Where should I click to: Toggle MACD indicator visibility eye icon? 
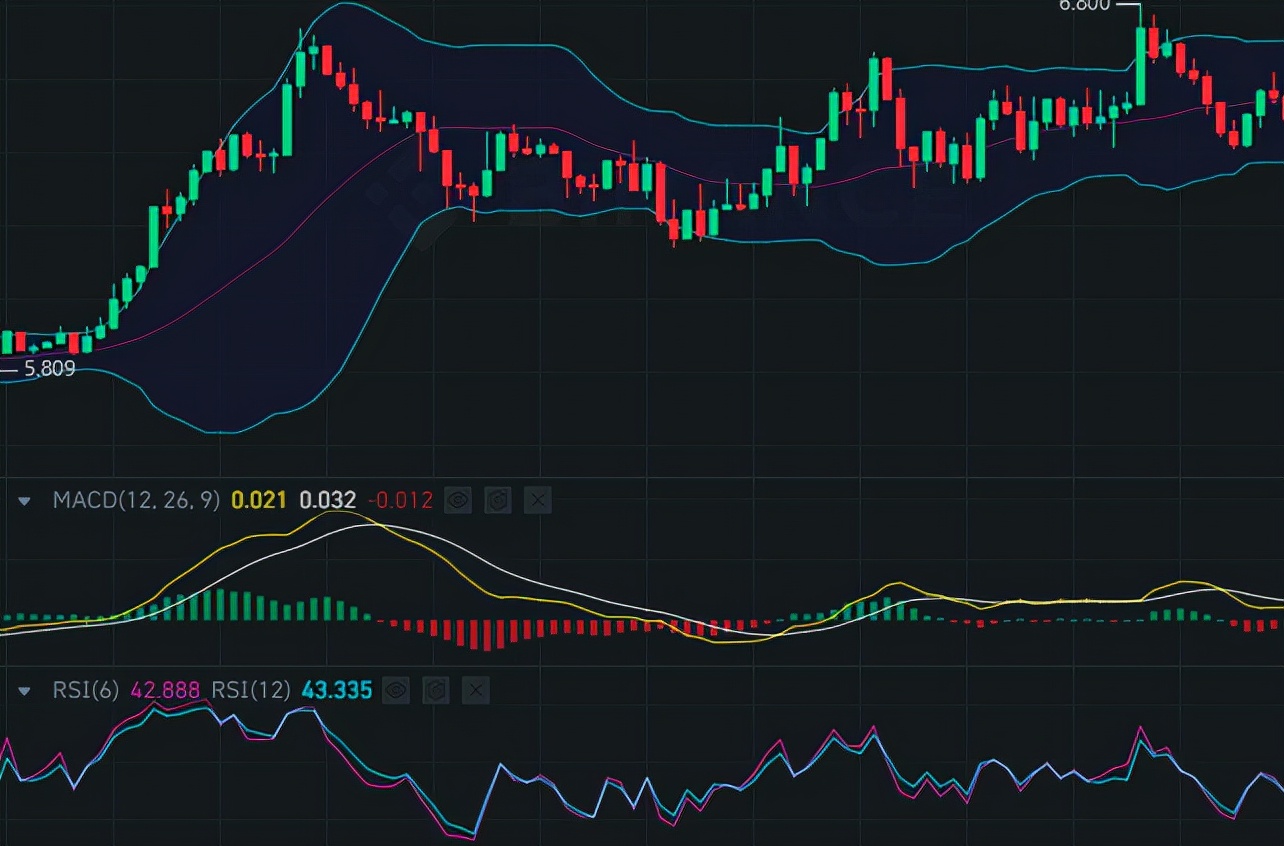click(x=458, y=500)
